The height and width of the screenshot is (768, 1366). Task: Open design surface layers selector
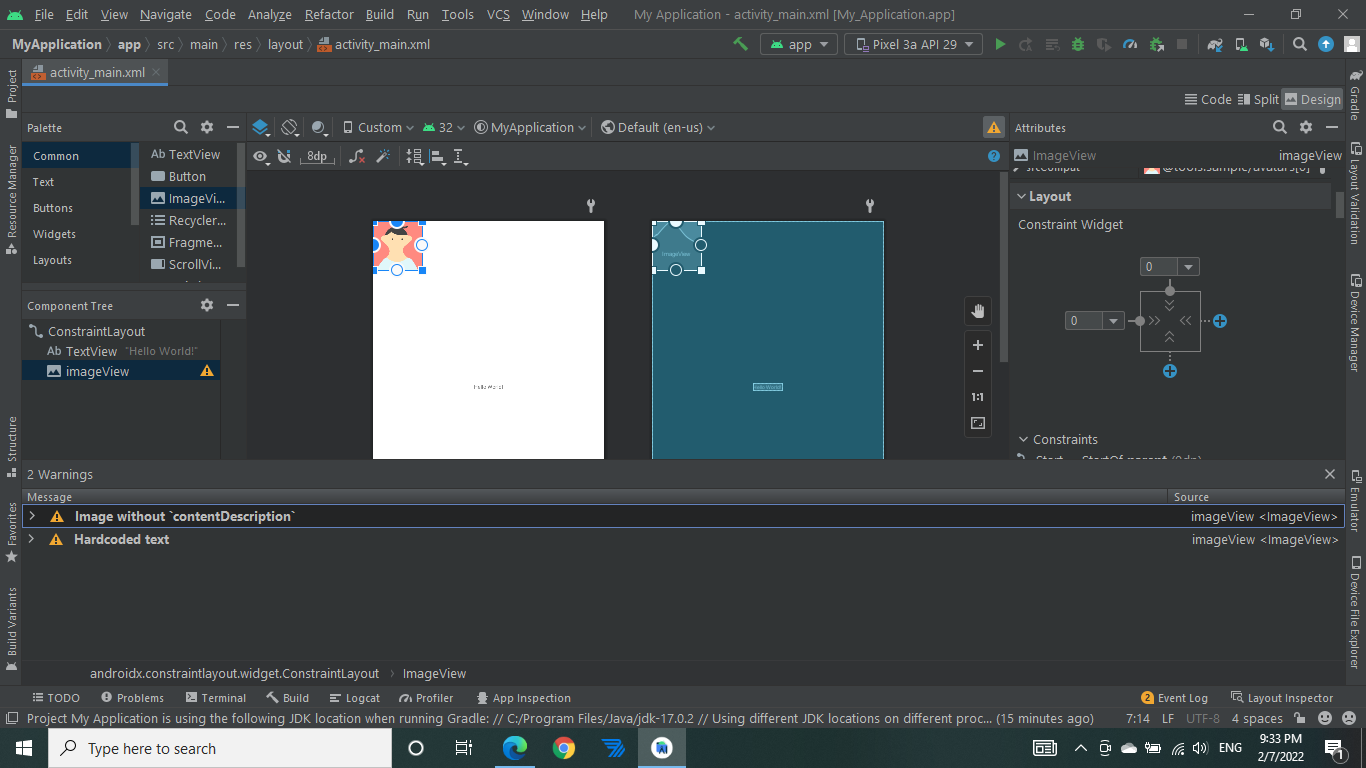[261, 127]
